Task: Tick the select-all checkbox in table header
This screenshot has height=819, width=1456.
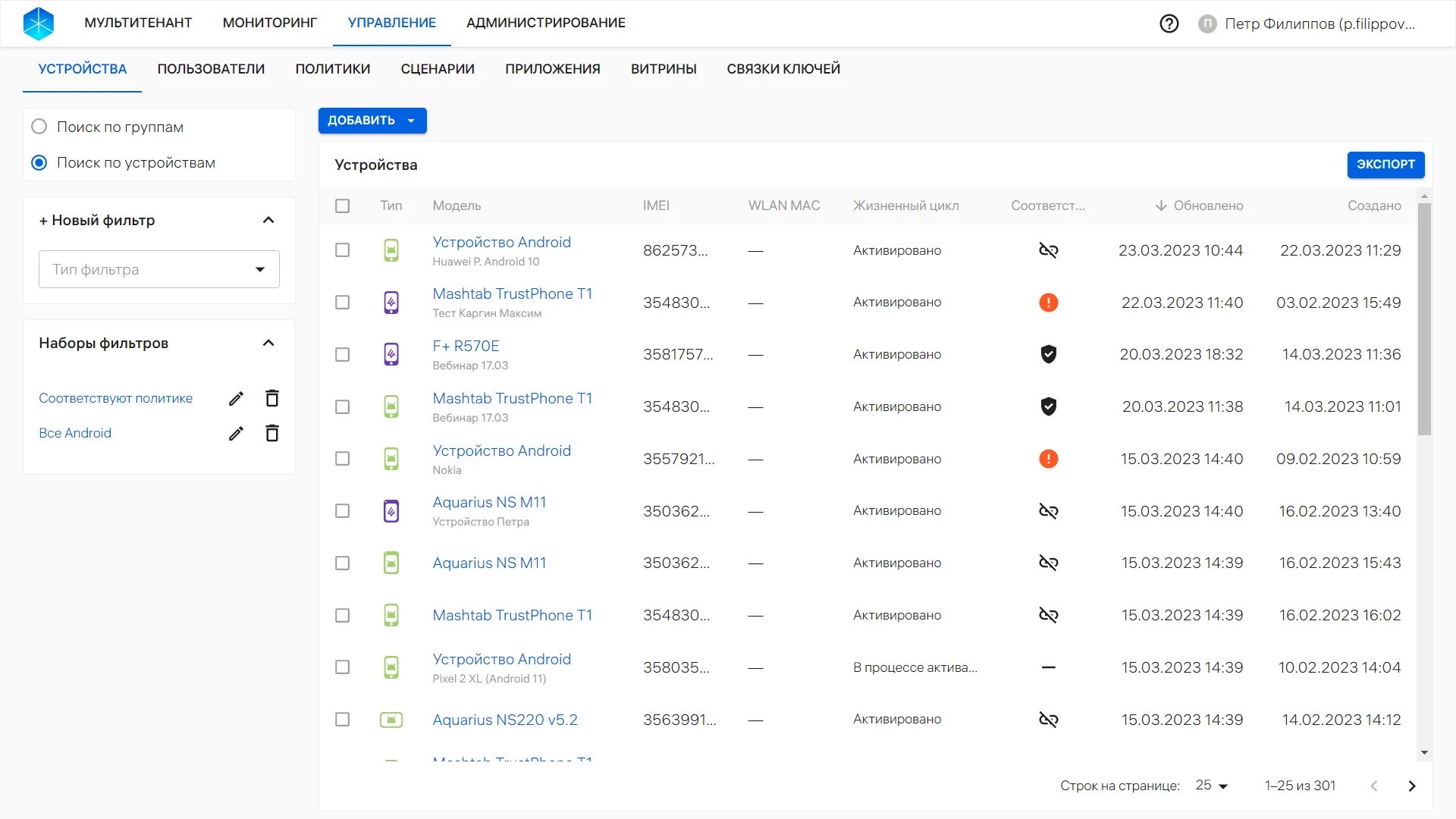Action: (x=343, y=206)
